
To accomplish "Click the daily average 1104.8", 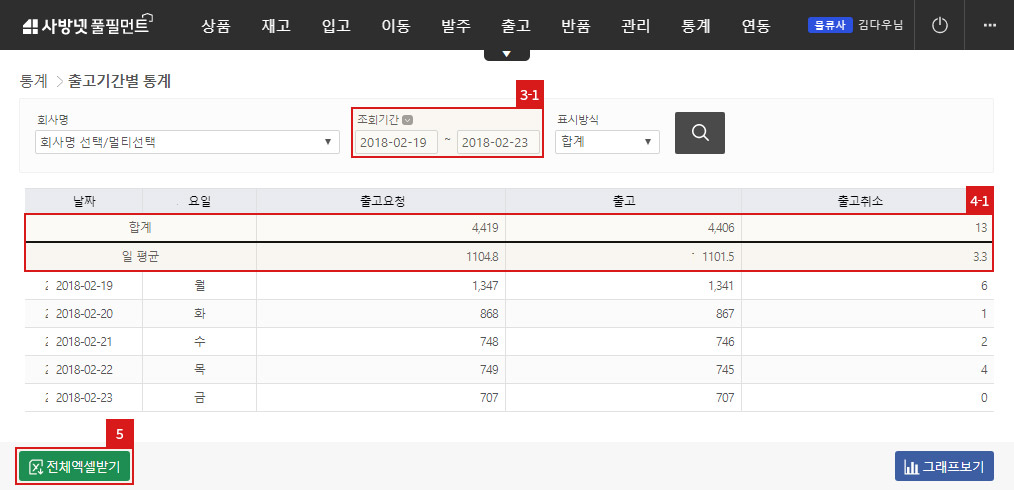I will 483,257.
